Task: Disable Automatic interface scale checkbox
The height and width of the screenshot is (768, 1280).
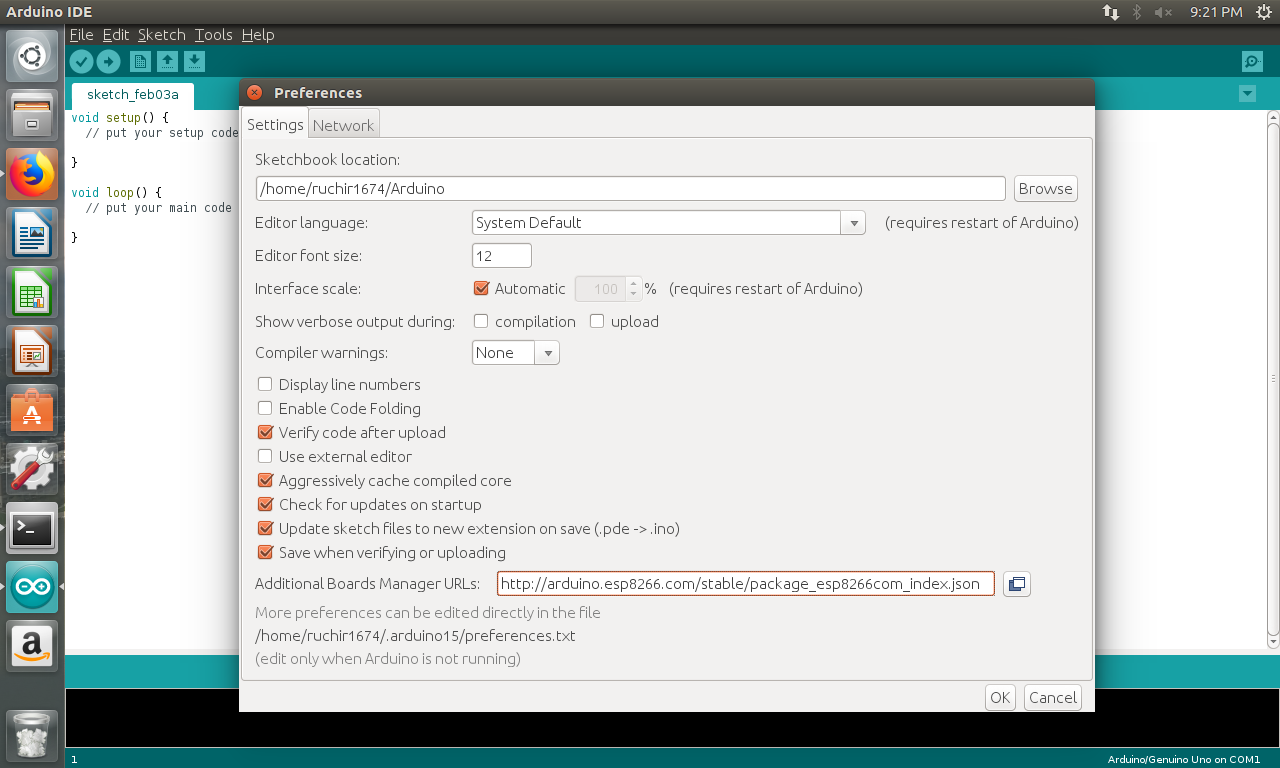Action: (481, 289)
